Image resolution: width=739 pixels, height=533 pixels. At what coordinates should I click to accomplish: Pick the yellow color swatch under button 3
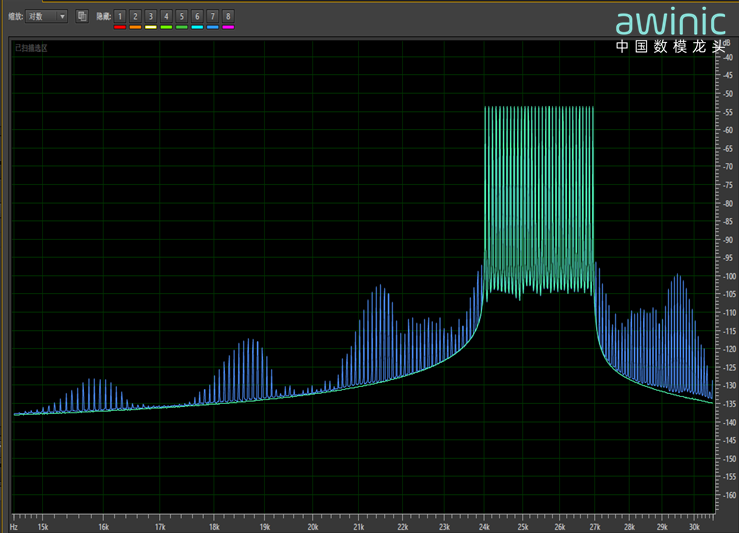click(x=150, y=27)
